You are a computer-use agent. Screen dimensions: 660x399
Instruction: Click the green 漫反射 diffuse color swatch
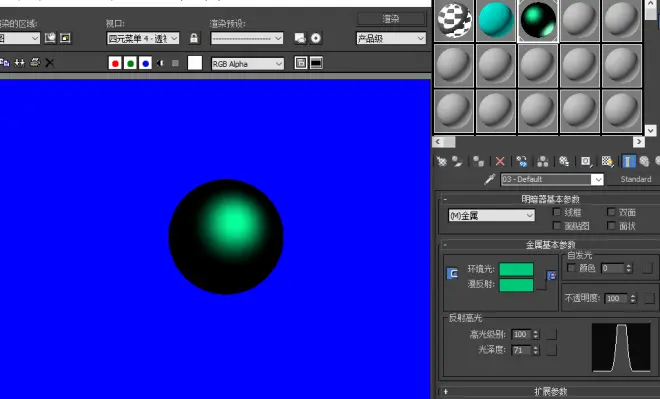click(516, 285)
